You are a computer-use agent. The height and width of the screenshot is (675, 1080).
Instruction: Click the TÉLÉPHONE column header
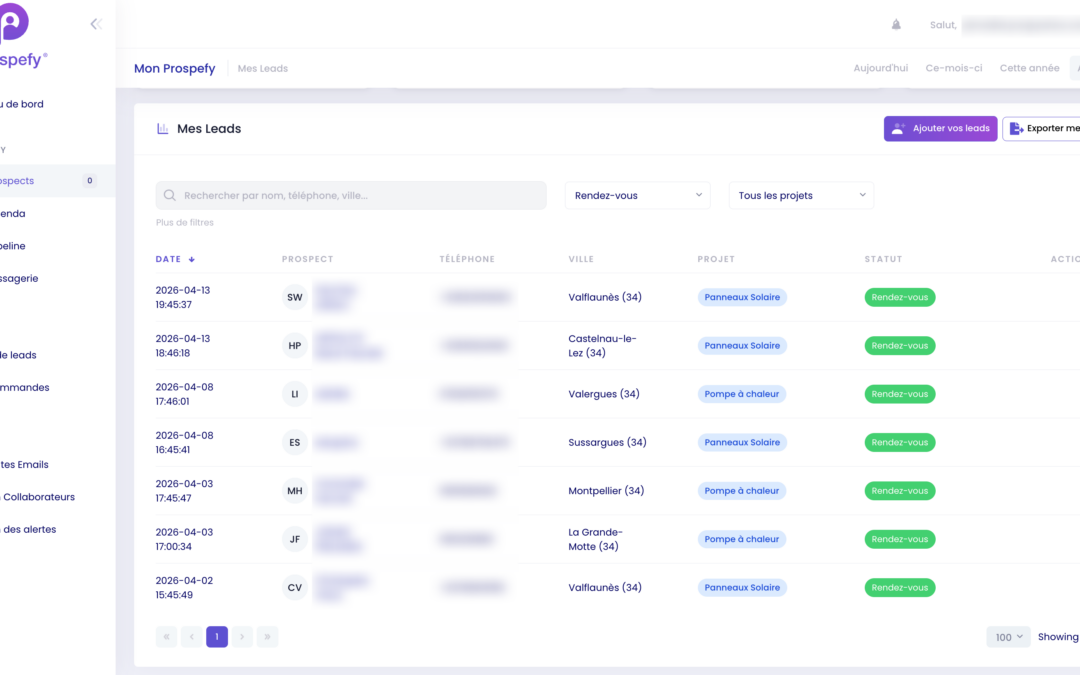coord(467,260)
